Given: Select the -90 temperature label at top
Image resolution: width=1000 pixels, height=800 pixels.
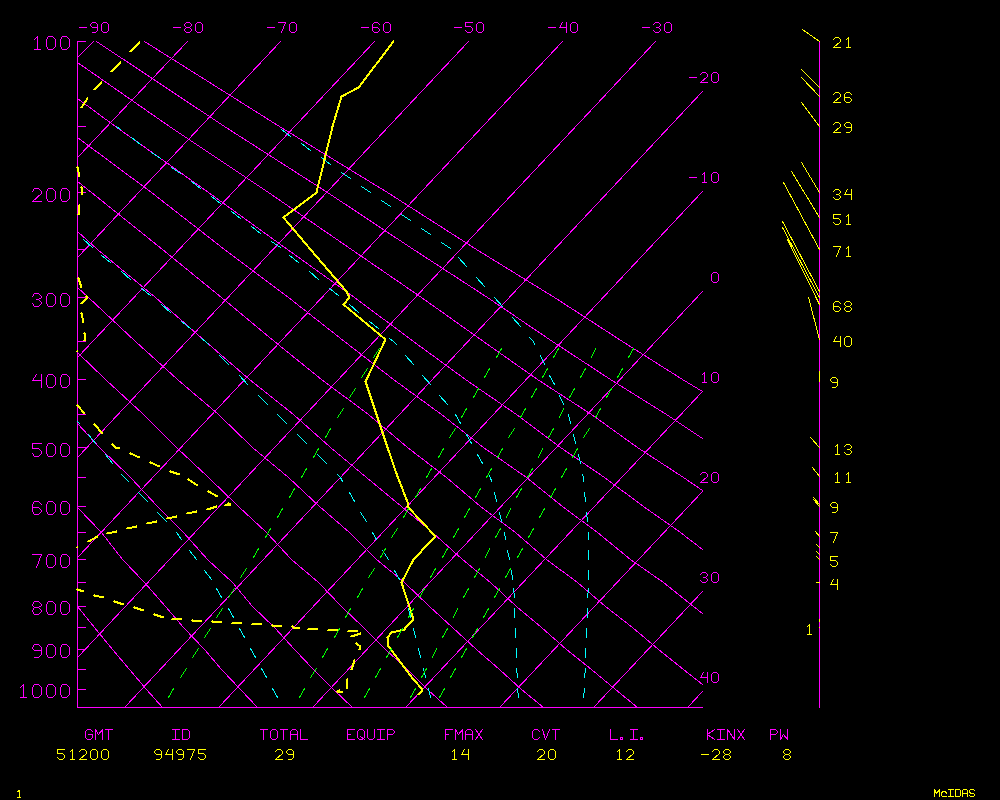Looking at the screenshot, I should (x=93, y=28).
